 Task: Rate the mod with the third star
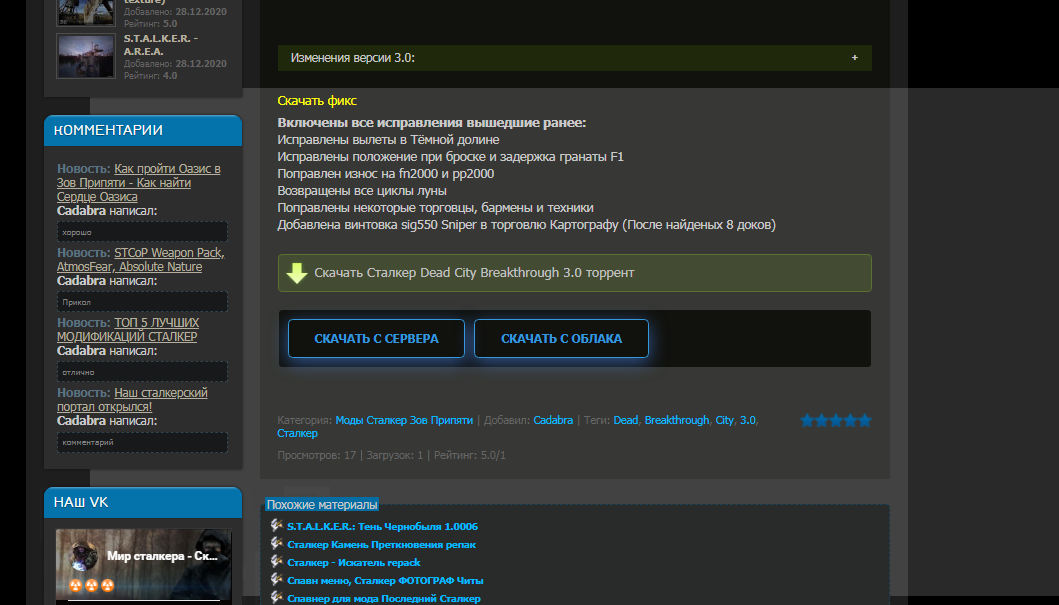coord(835,421)
